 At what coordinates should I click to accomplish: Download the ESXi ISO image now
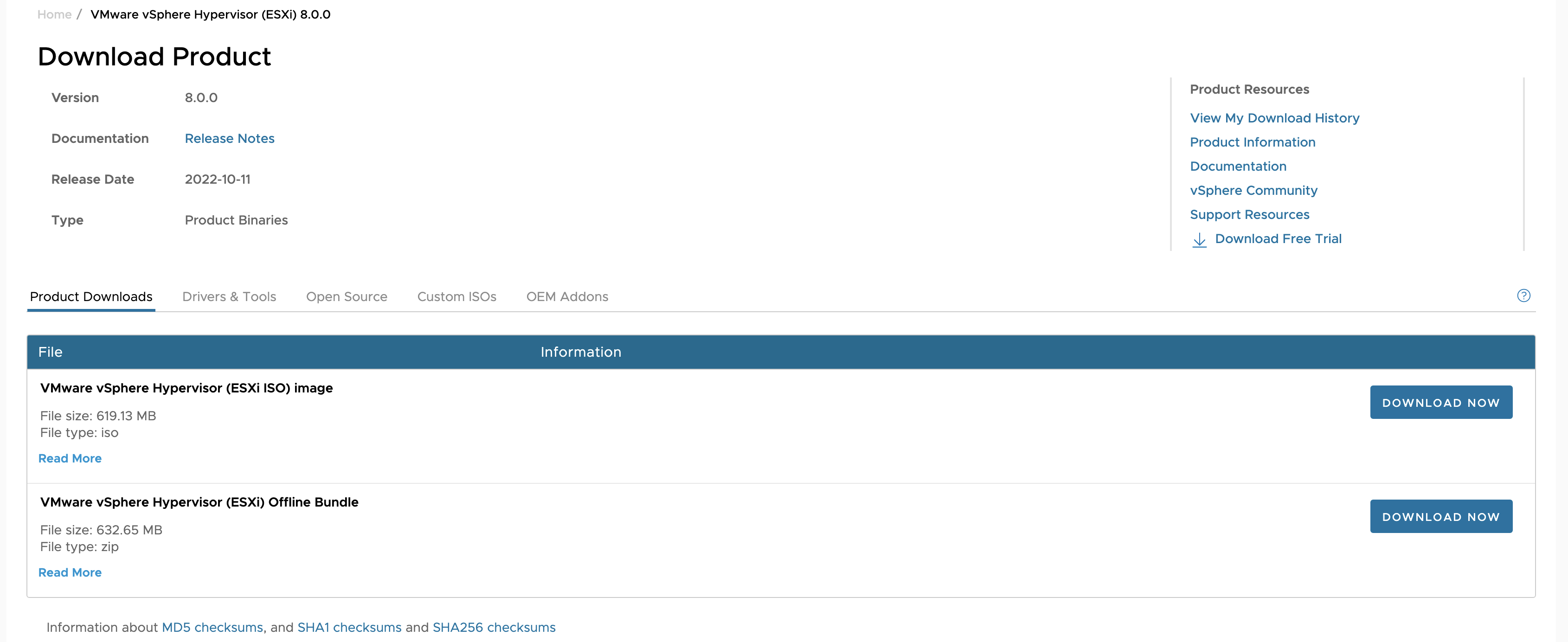(1441, 402)
